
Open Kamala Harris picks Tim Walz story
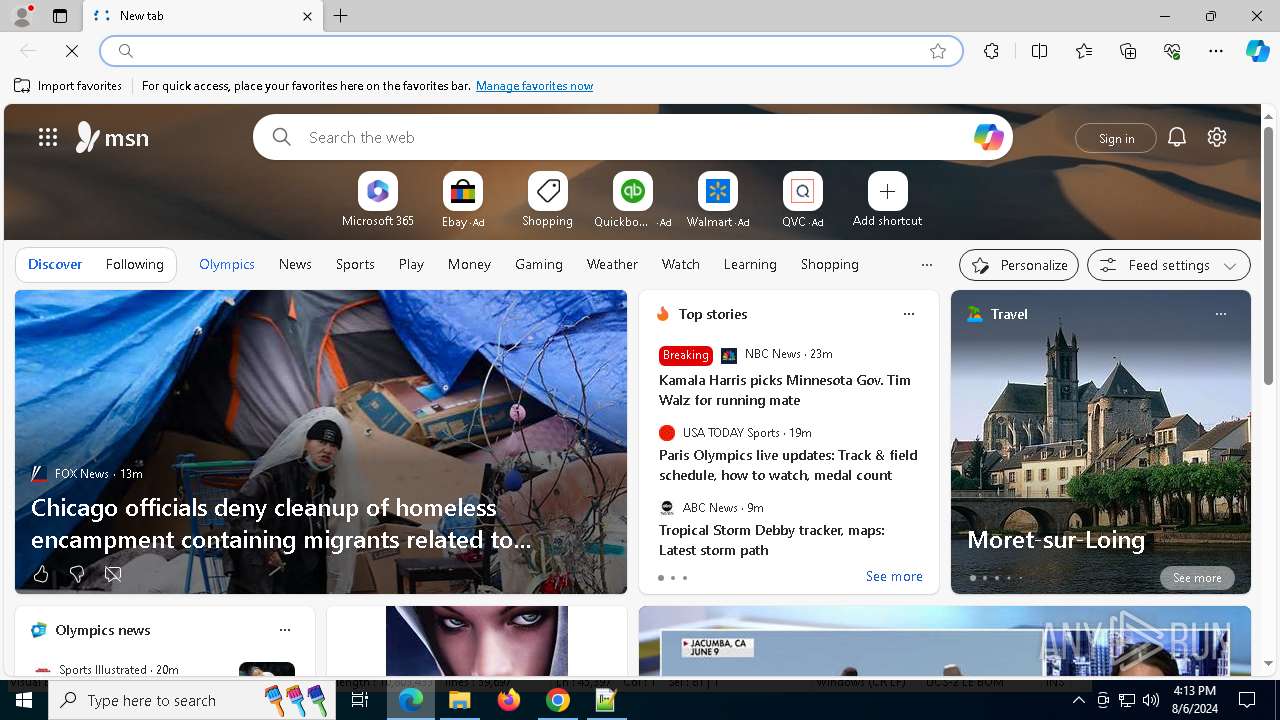785,390
